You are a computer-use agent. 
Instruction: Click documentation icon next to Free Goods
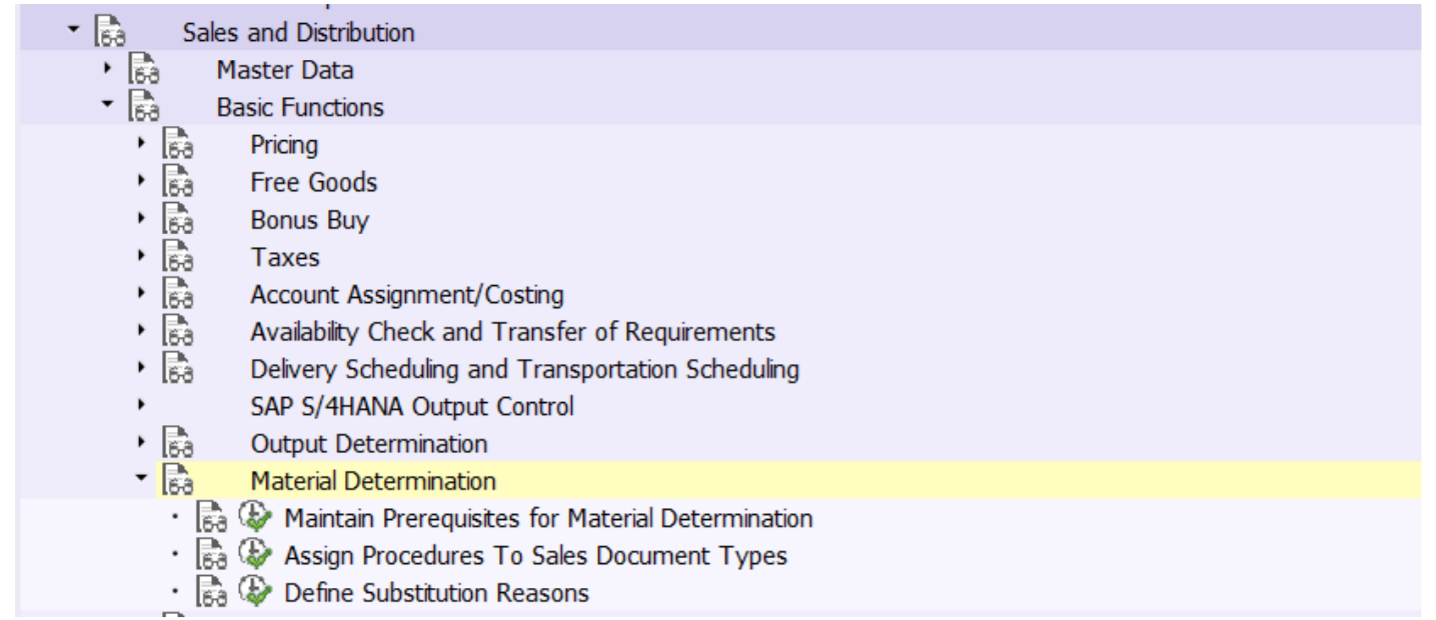tap(177, 183)
